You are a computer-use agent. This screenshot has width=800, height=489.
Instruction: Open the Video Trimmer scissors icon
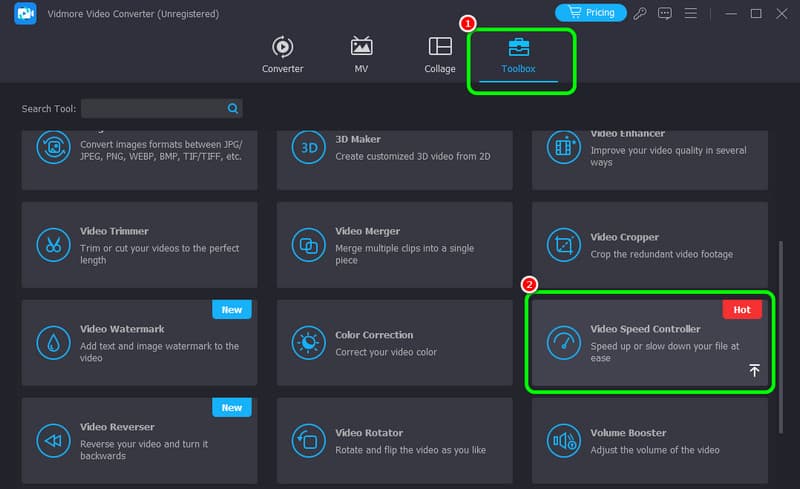tap(52, 244)
